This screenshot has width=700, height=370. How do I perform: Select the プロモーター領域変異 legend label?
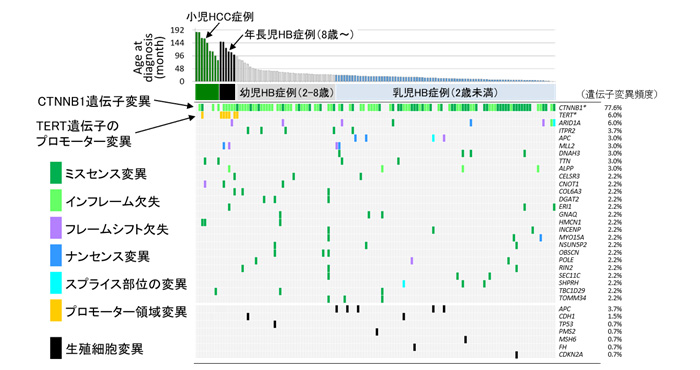126,312
